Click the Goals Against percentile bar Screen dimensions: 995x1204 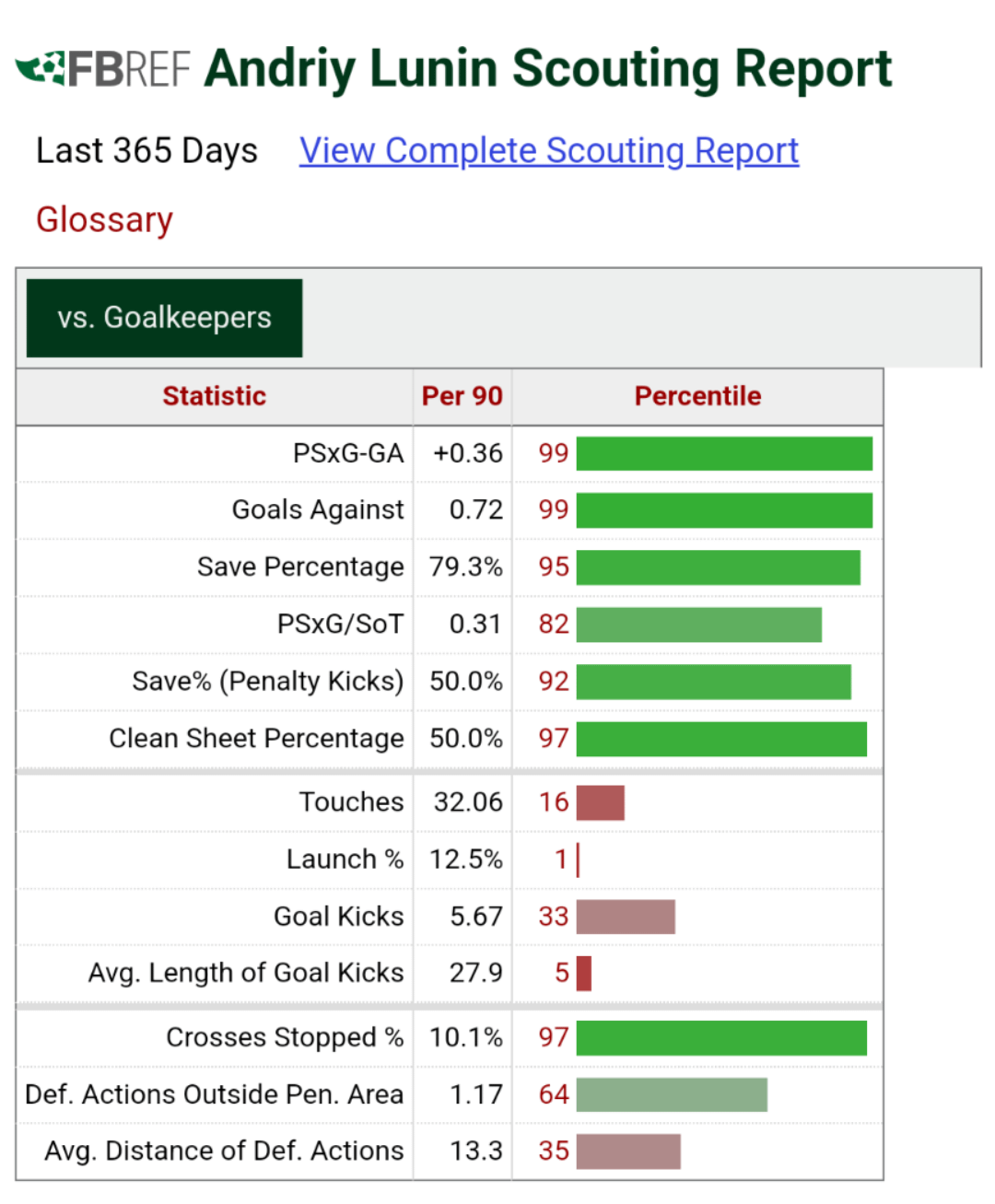point(724,510)
